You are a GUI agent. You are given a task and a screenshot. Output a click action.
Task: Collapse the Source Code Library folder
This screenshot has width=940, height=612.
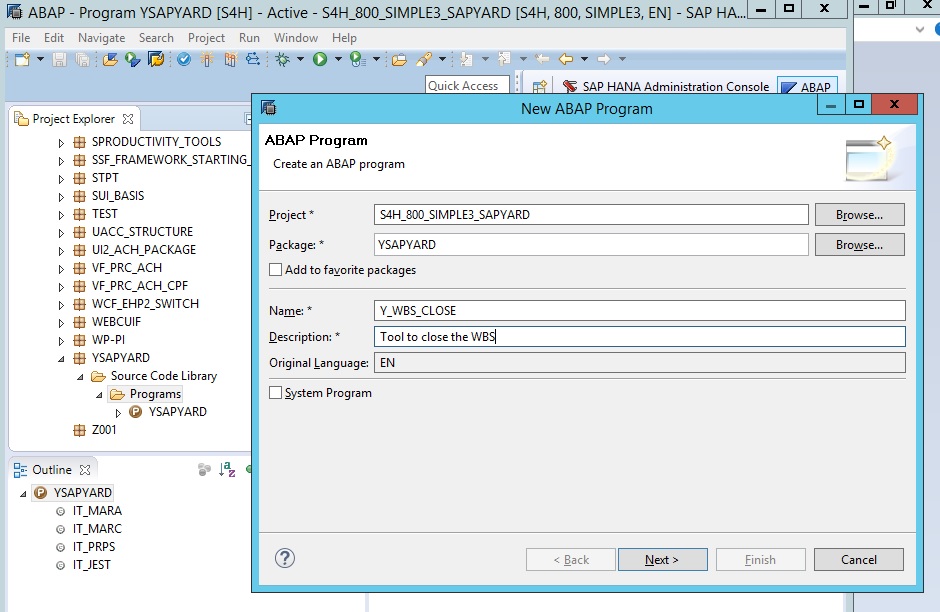click(80, 376)
